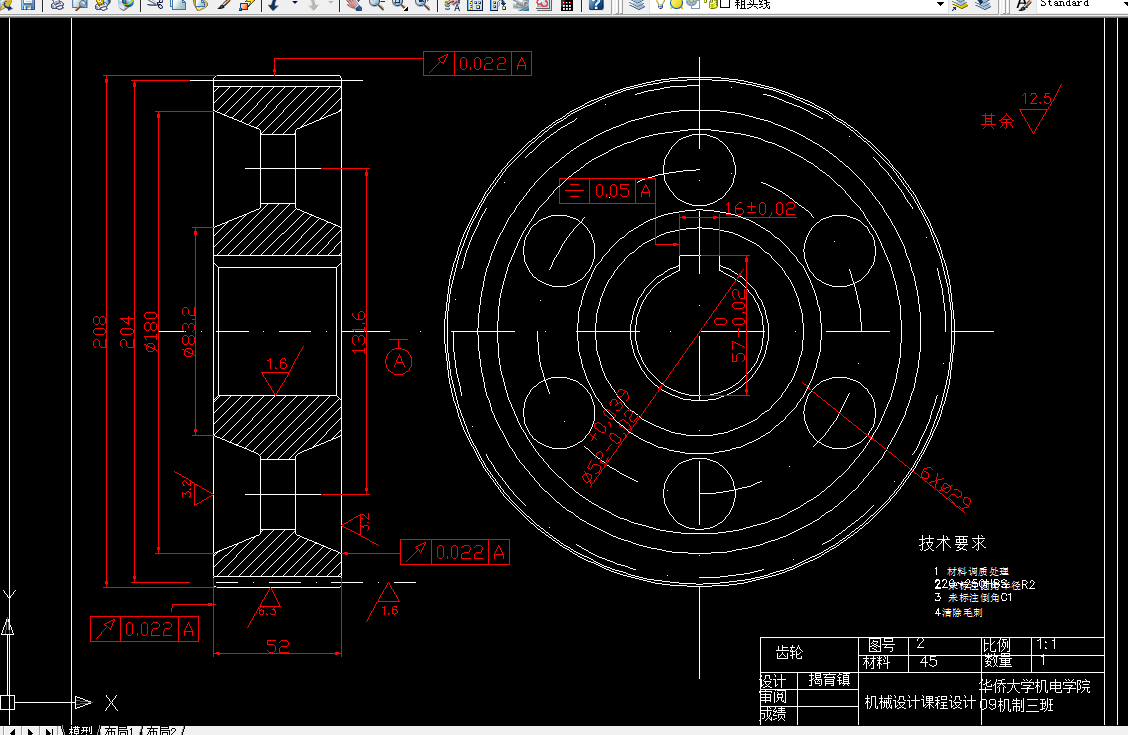Click Zoom Previous icon

[x=422, y=4]
